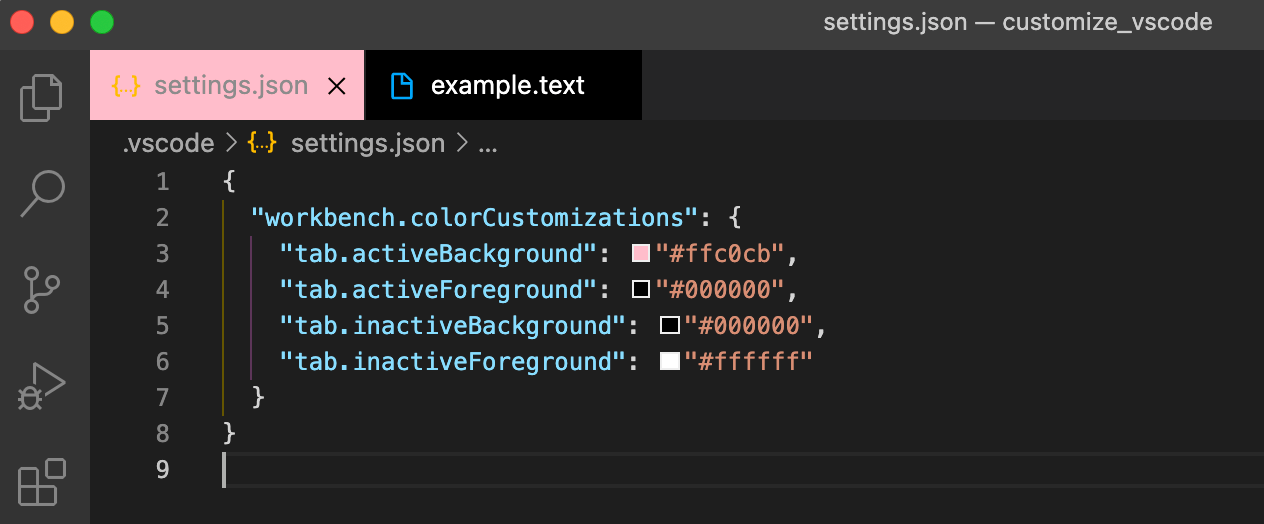
Task: Switch to the example.text tab
Action: pos(504,85)
